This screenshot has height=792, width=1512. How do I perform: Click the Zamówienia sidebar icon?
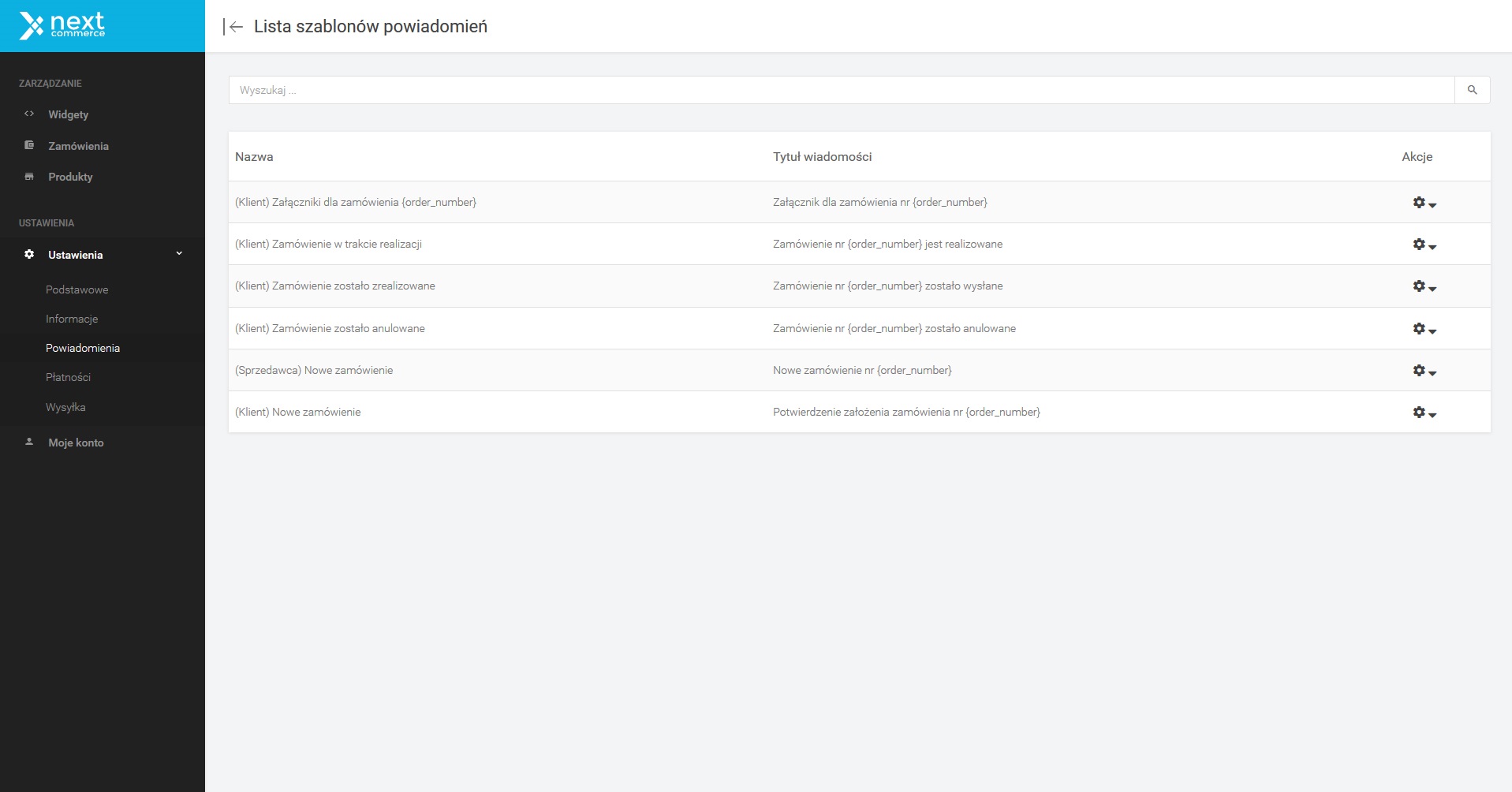coord(29,145)
